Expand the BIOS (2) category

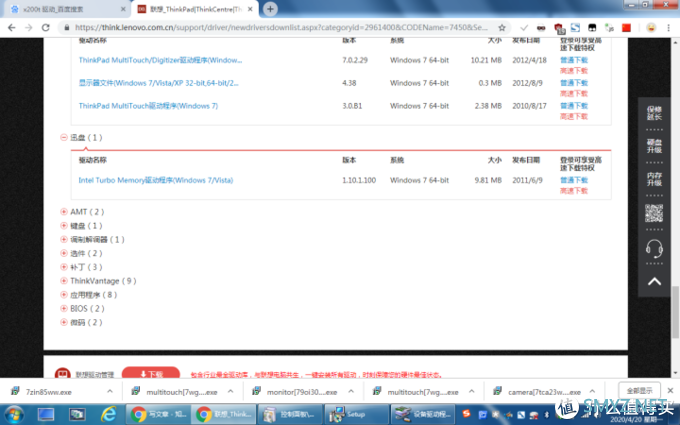click(x=64, y=309)
